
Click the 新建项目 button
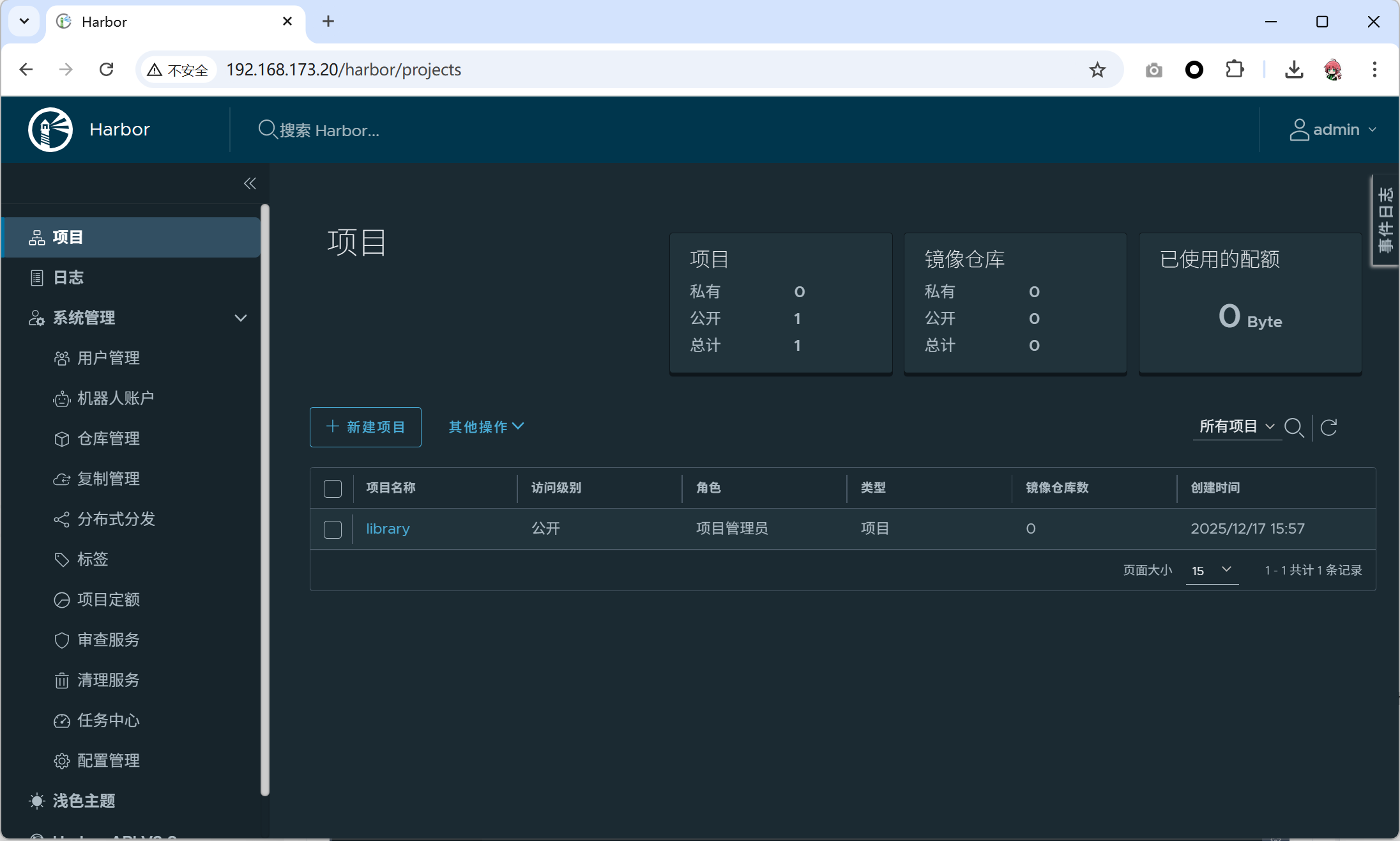[x=365, y=427]
